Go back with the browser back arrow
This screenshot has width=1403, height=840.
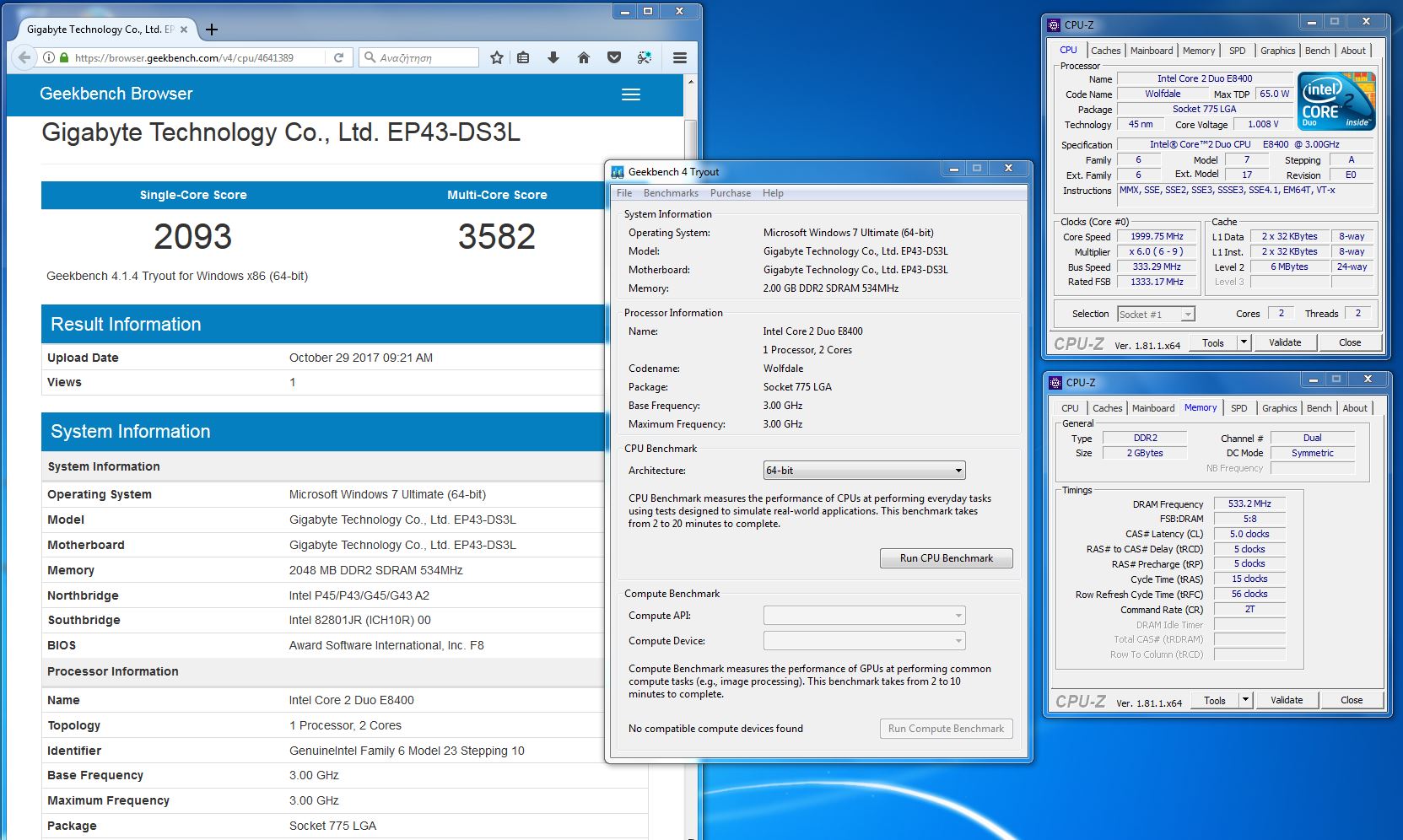tap(24, 57)
